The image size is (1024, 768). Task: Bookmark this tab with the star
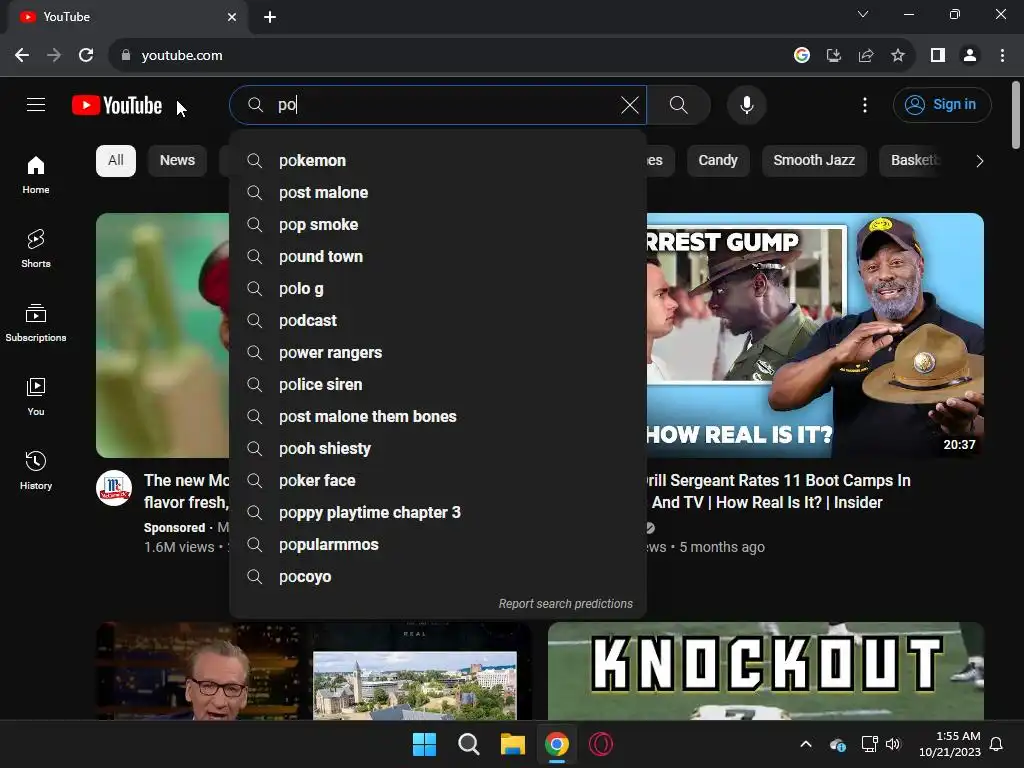898,56
